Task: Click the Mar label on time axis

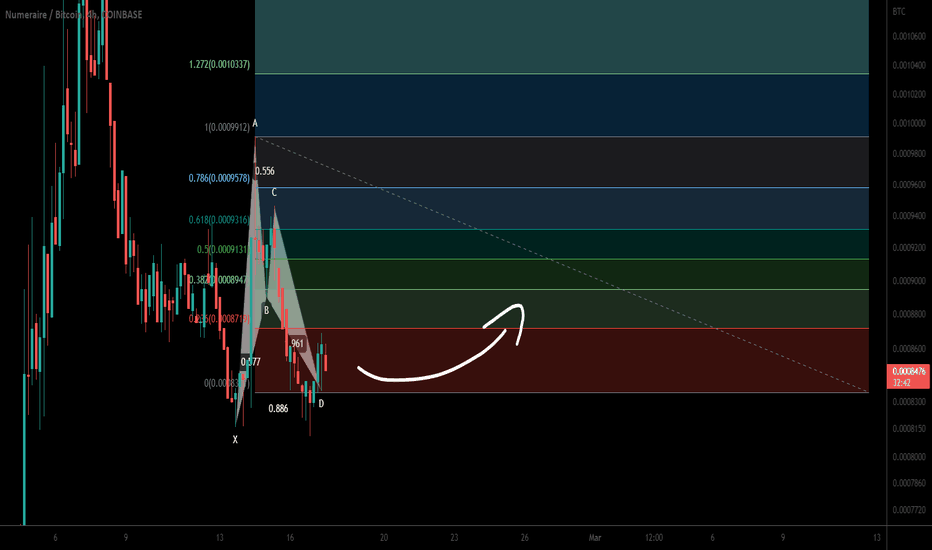Action: pyautogui.click(x=594, y=538)
